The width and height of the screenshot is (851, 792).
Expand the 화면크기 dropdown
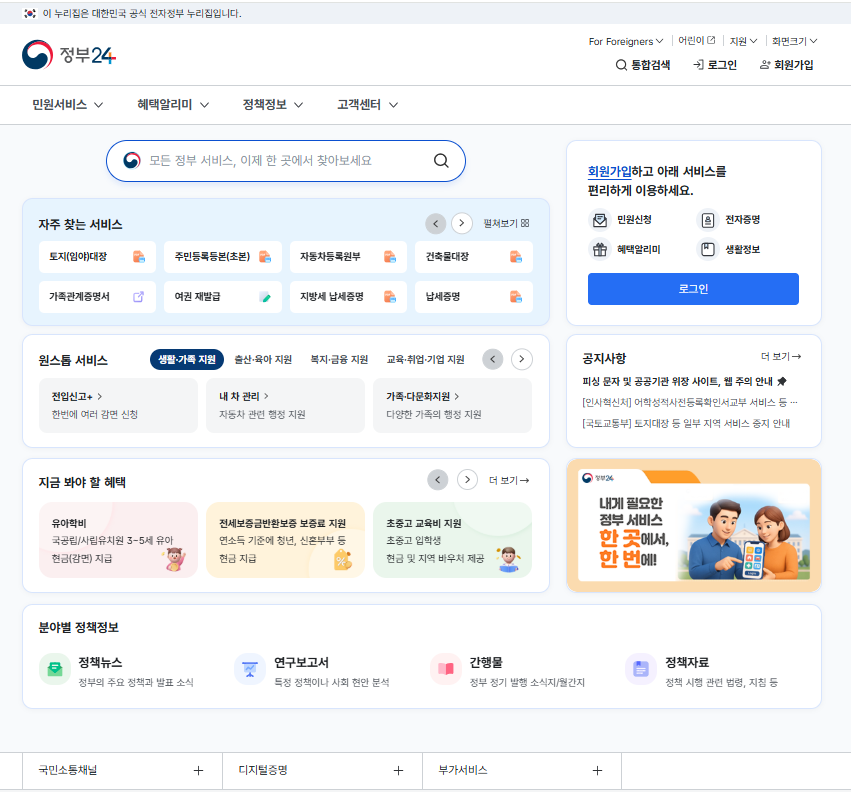(795, 41)
